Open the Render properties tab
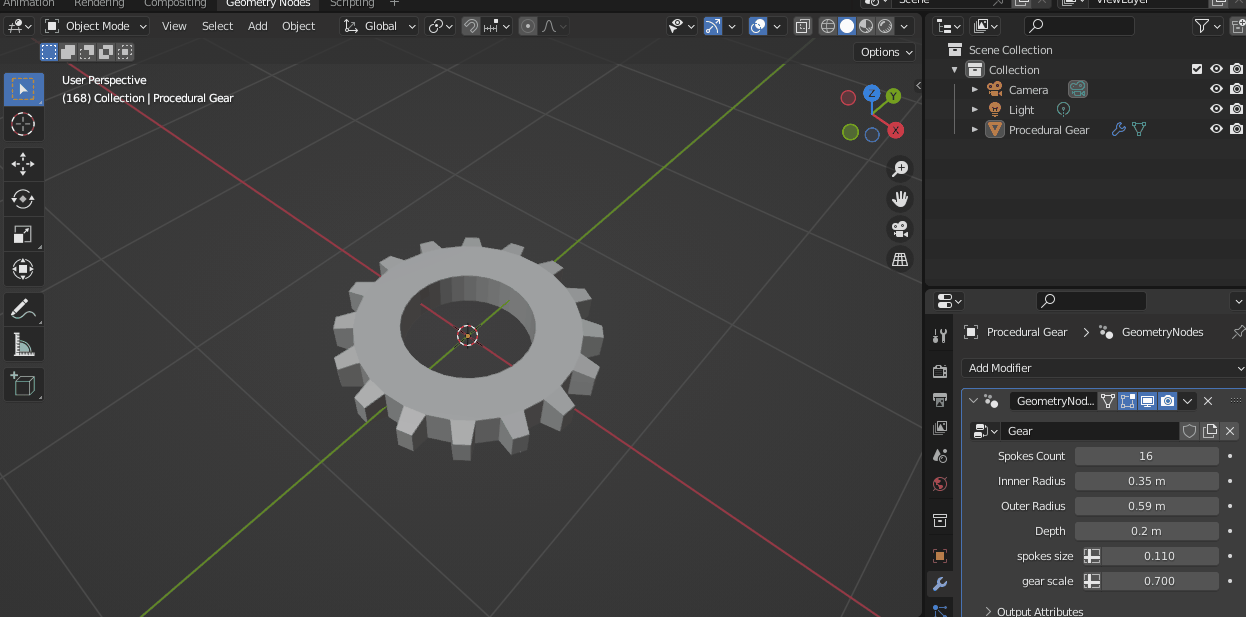1246x617 pixels. click(939, 372)
